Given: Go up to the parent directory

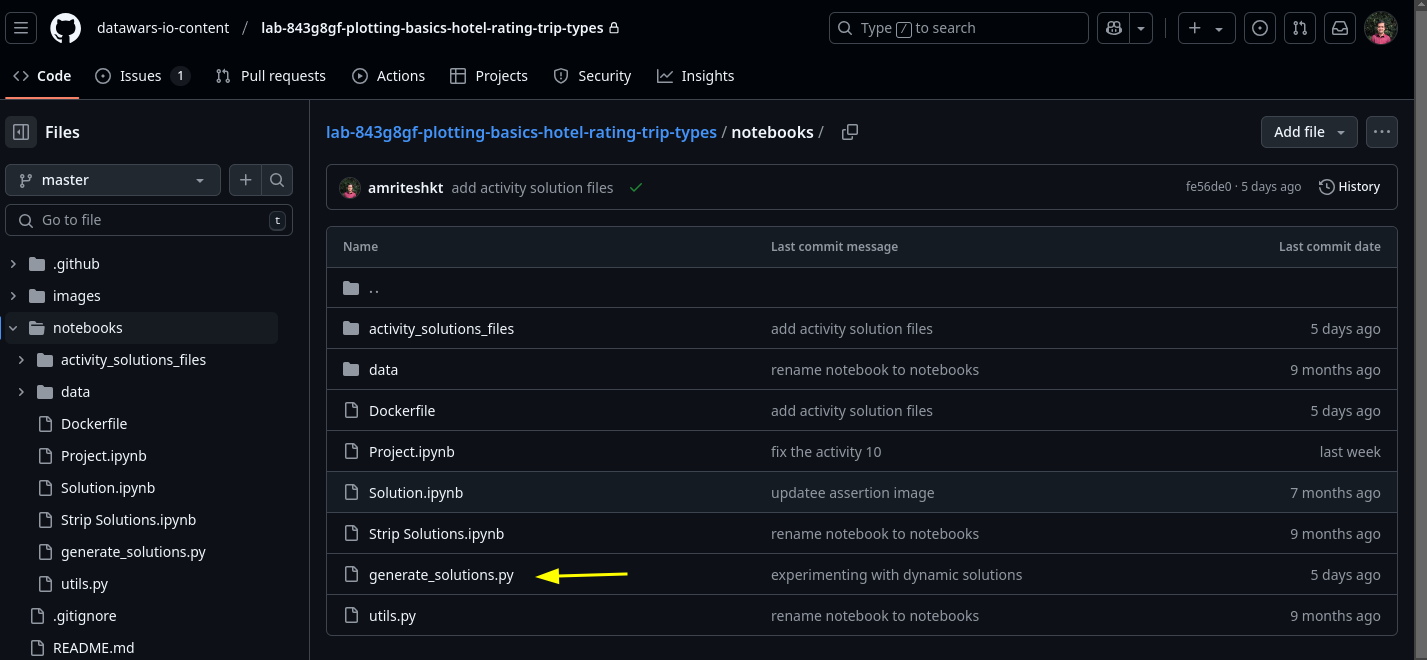Looking at the screenshot, I should 374,288.
